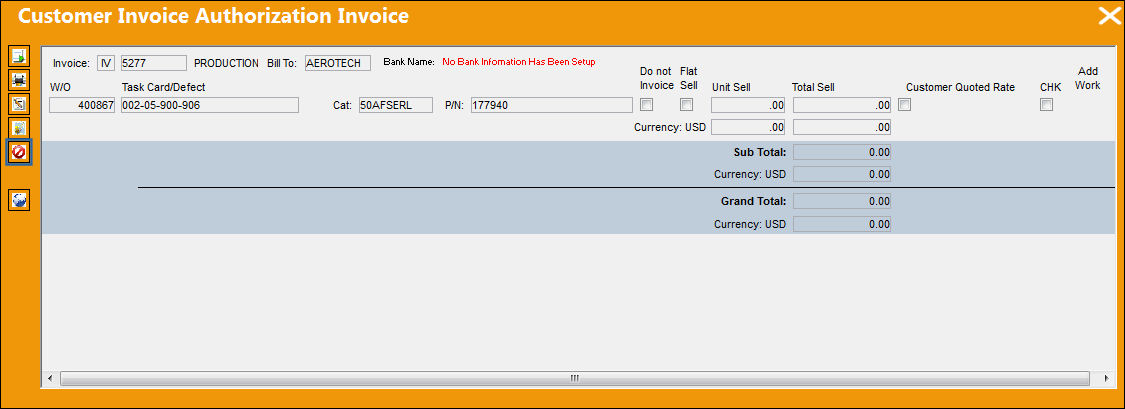1125x409 pixels.
Task: Click the PRODUCTION label text
Action: coord(226,63)
